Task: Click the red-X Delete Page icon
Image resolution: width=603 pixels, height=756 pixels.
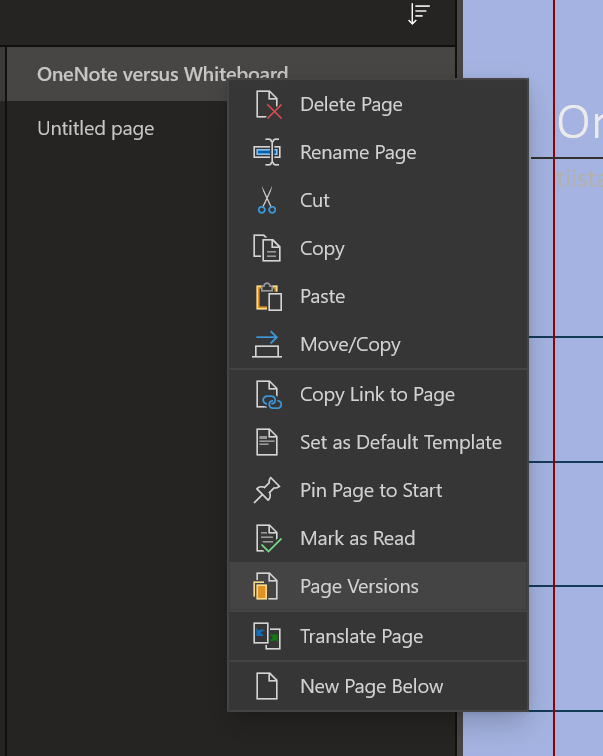Action: coord(267,105)
